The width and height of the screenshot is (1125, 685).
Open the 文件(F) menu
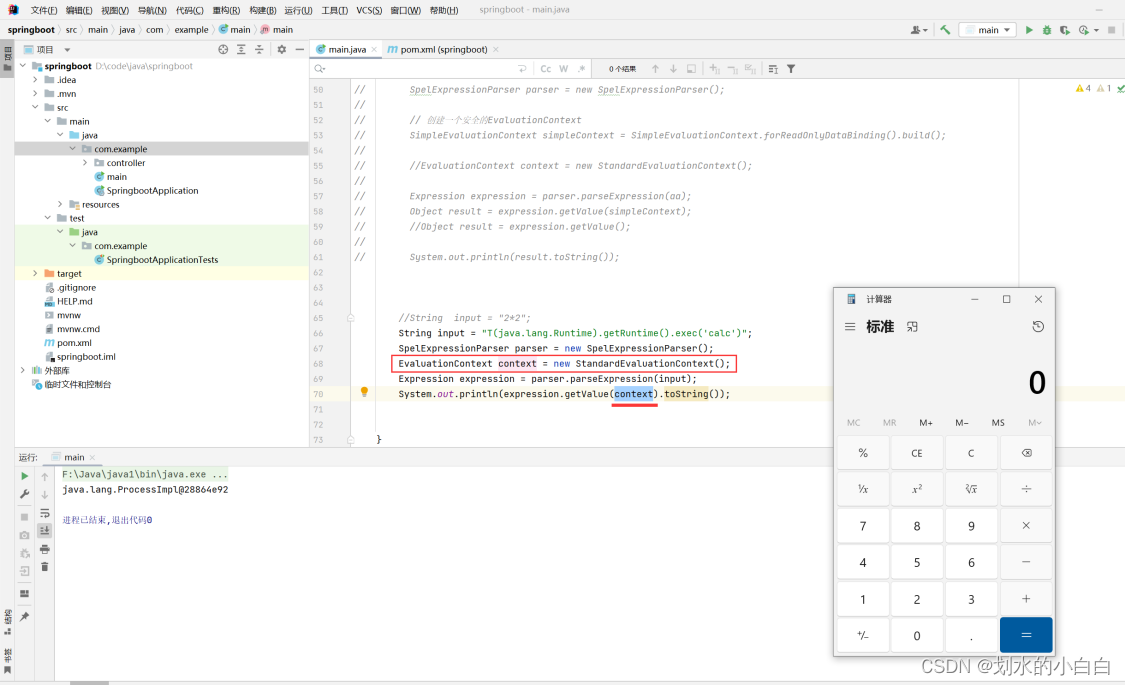coord(44,10)
